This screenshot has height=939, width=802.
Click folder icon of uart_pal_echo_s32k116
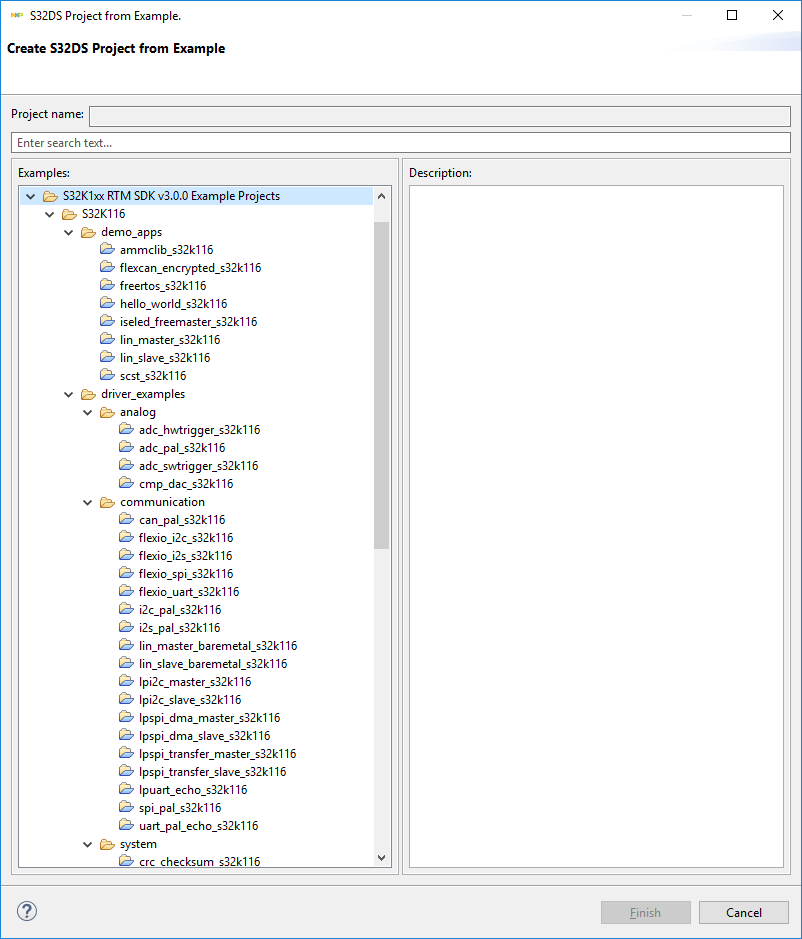pyautogui.click(x=126, y=825)
